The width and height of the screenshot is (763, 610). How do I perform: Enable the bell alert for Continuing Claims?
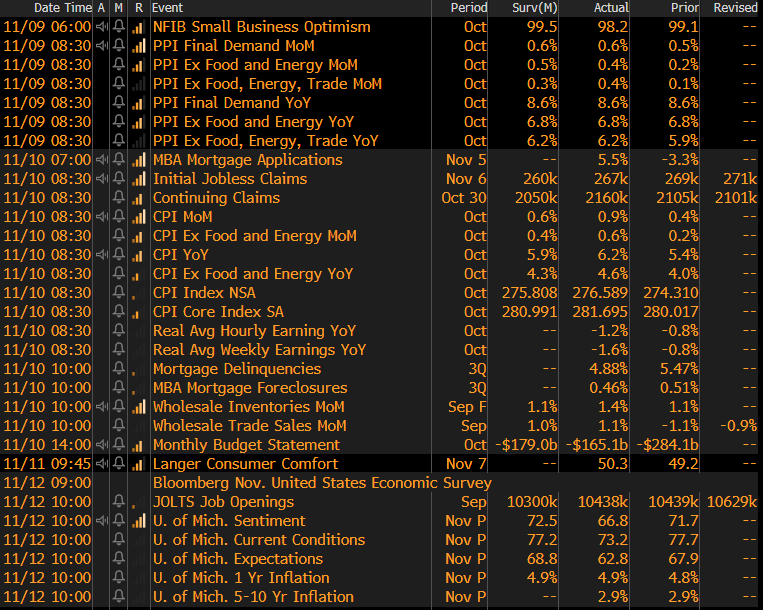[x=119, y=198]
